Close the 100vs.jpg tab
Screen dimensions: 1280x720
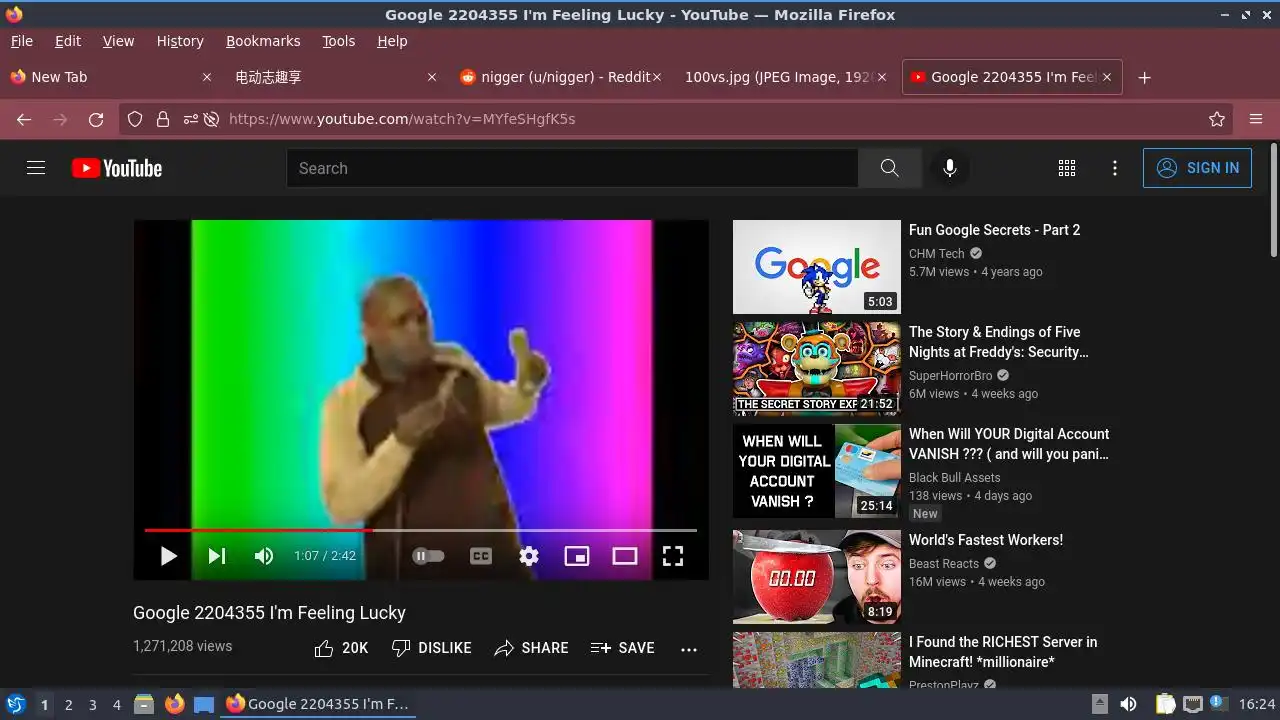tap(881, 77)
